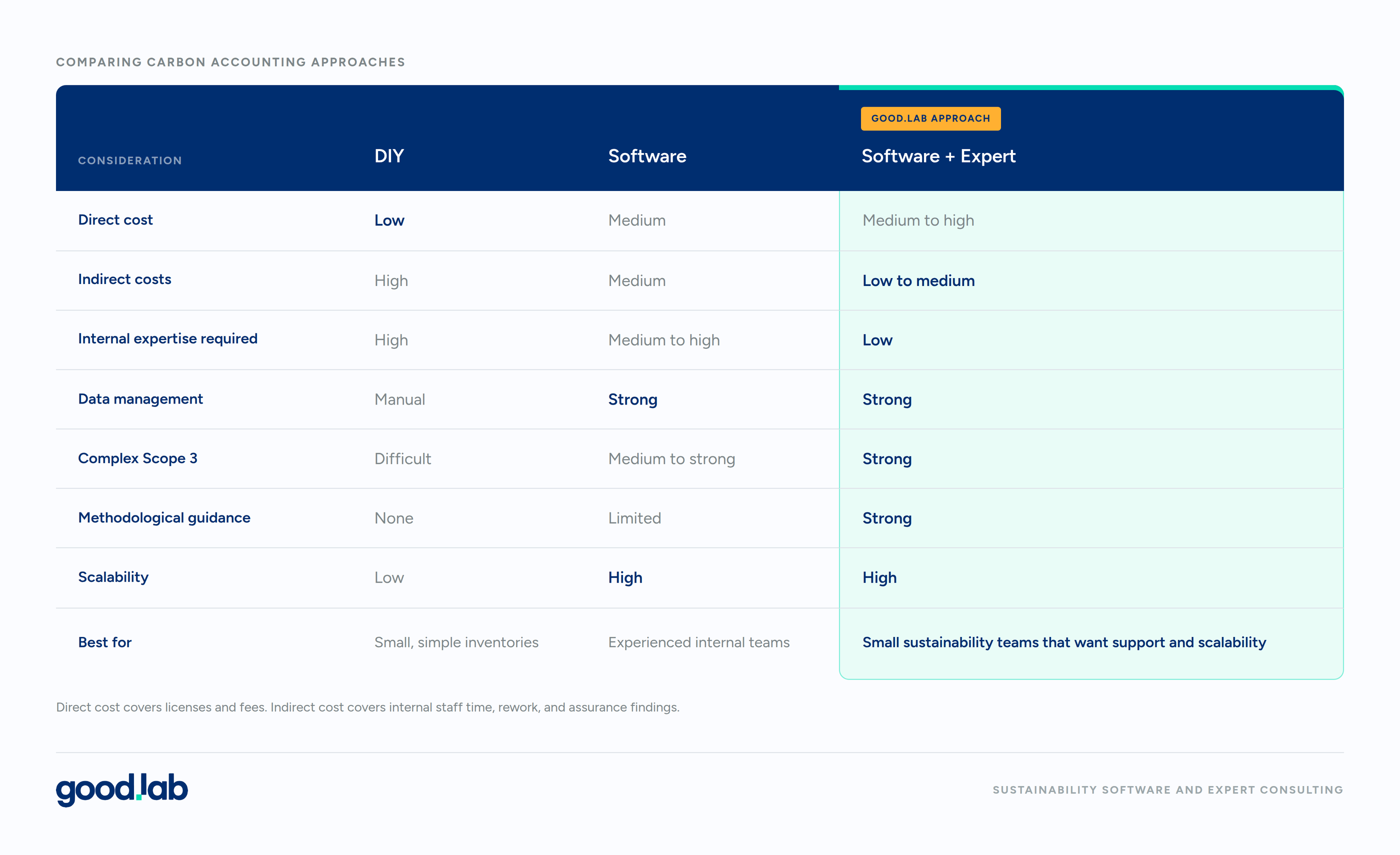Click the Comparing Carbon Accounting Approaches title
Viewport: 1400px width, 855px height.
[230, 62]
